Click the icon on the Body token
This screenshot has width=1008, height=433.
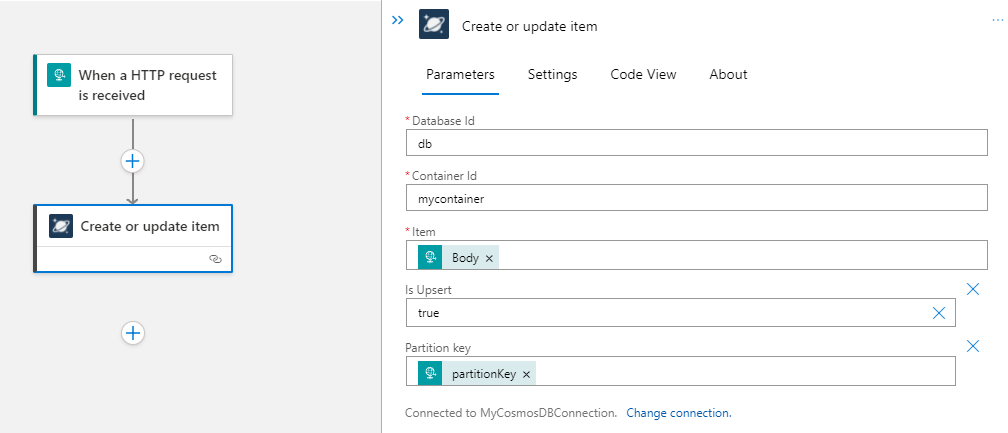click(430, 258)
